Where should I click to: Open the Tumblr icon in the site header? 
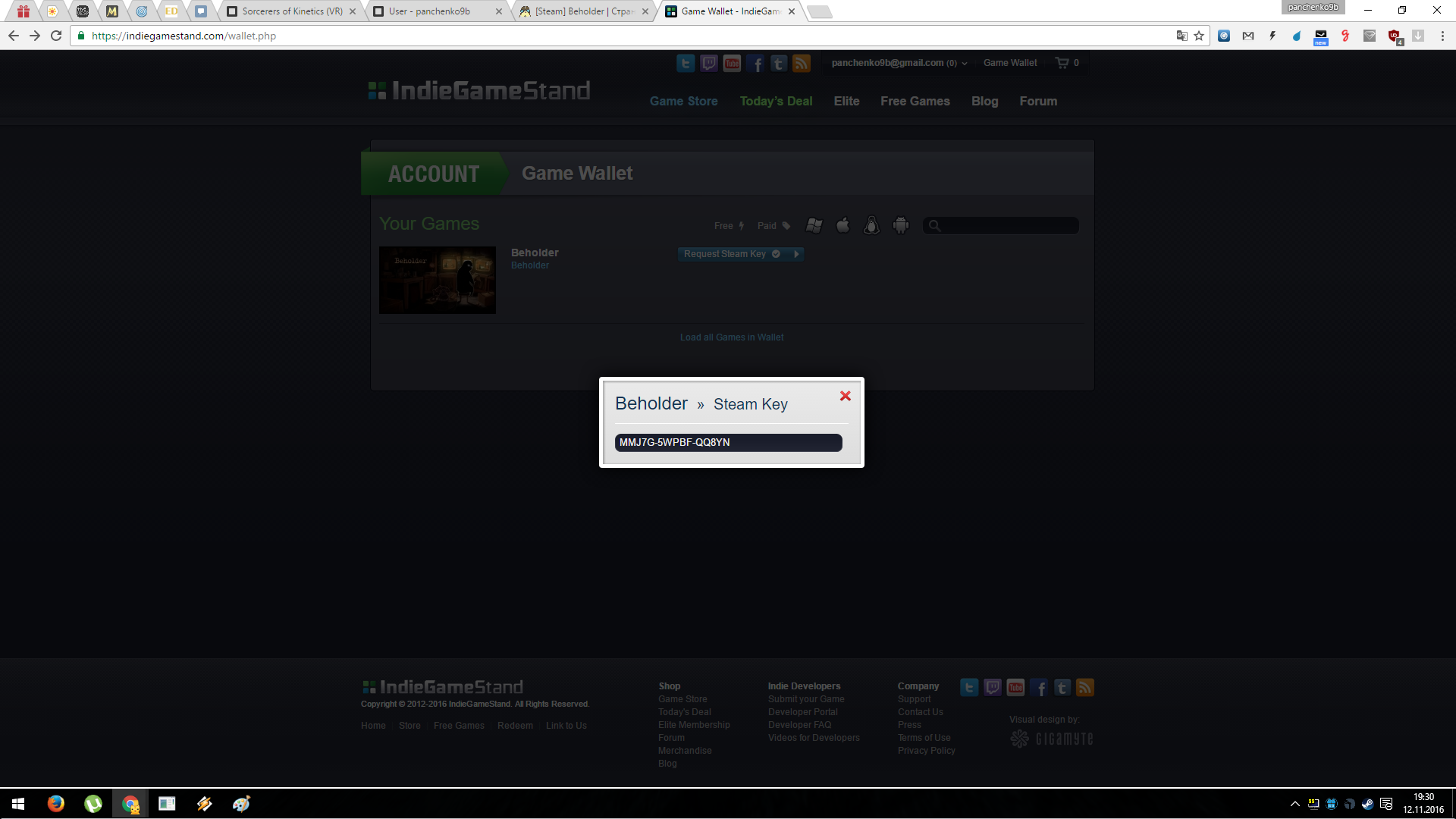click(779, 64)
